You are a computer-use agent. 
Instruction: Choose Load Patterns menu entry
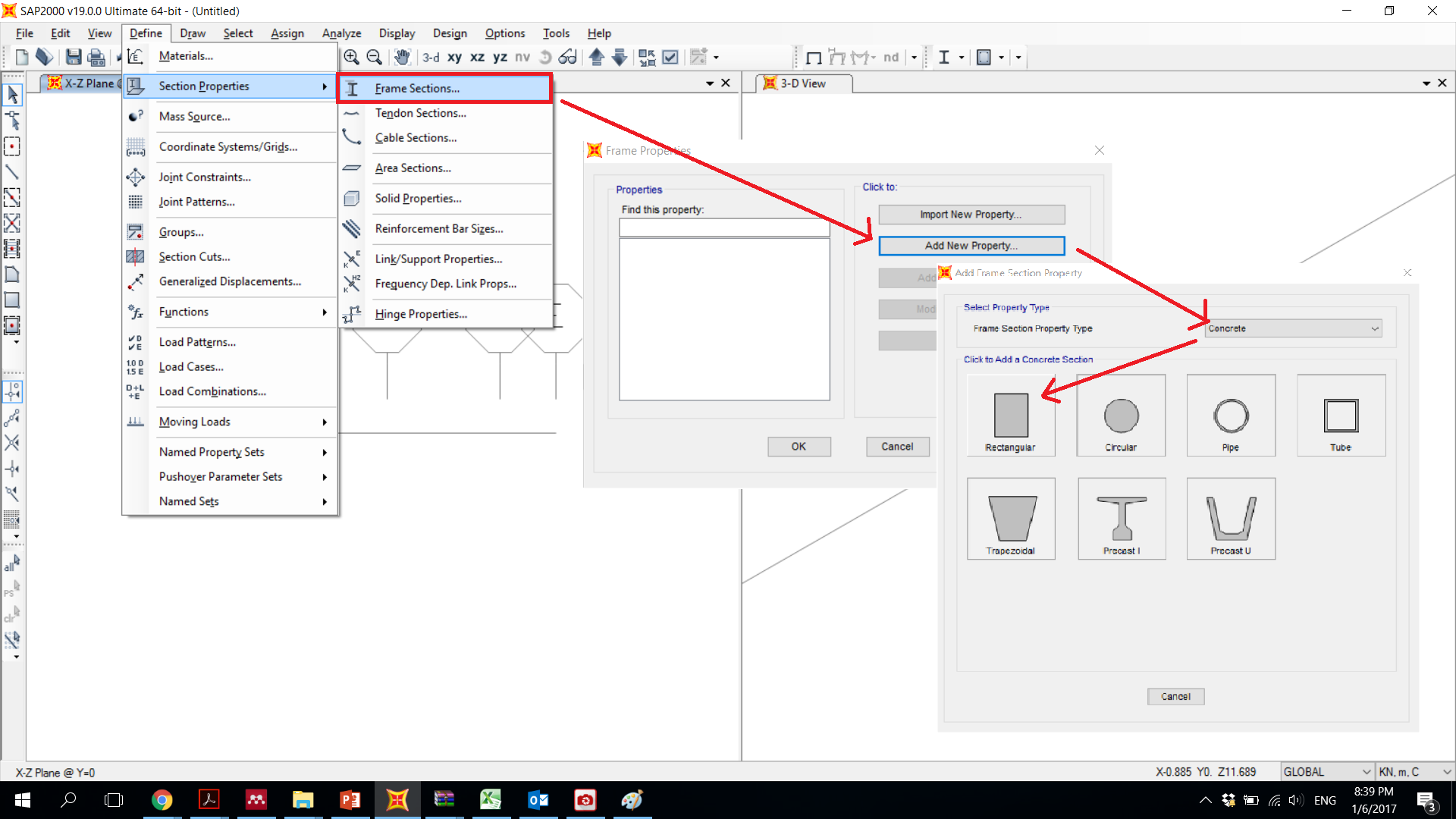point(231,342)
